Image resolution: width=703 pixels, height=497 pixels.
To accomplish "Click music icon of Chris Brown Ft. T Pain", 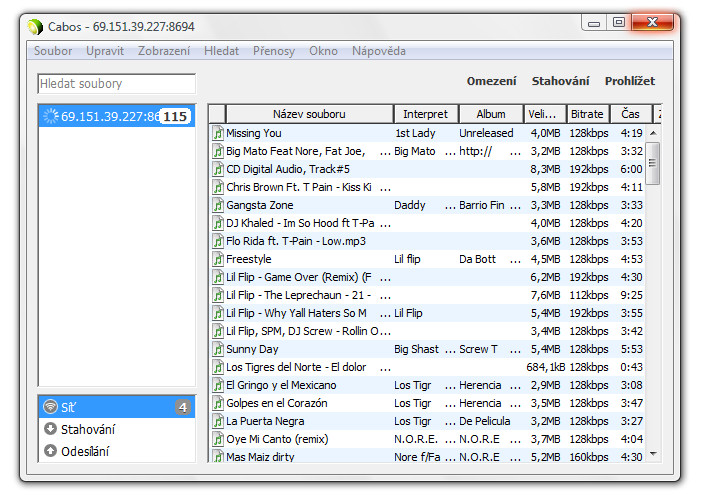I will pyautogui.click(x=218, y=187).
